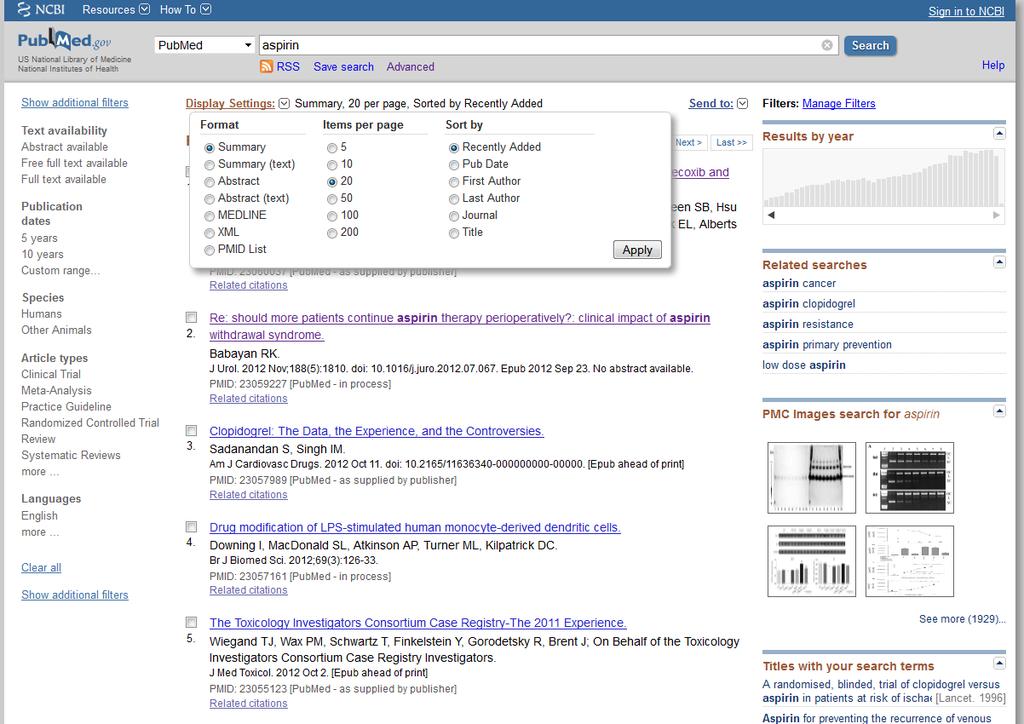Sort results by Pub Date
Screen dimensions: 1024x724
[x=453, y=165]
